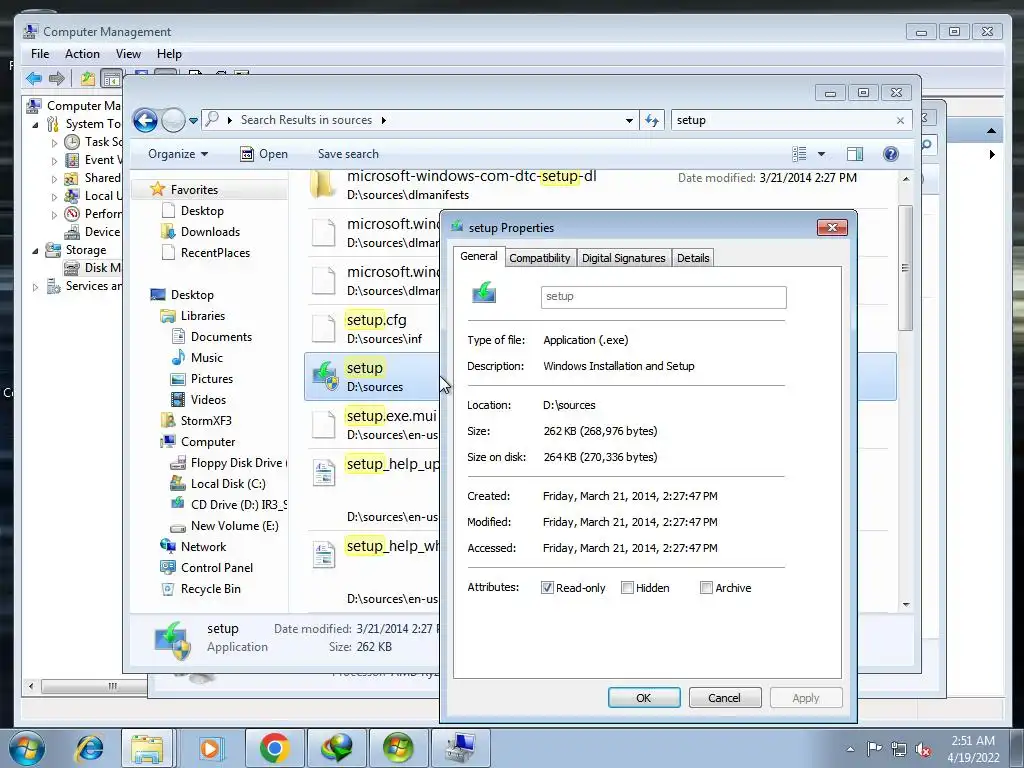Open Downloads under Favorites

[x=210, y=232]
